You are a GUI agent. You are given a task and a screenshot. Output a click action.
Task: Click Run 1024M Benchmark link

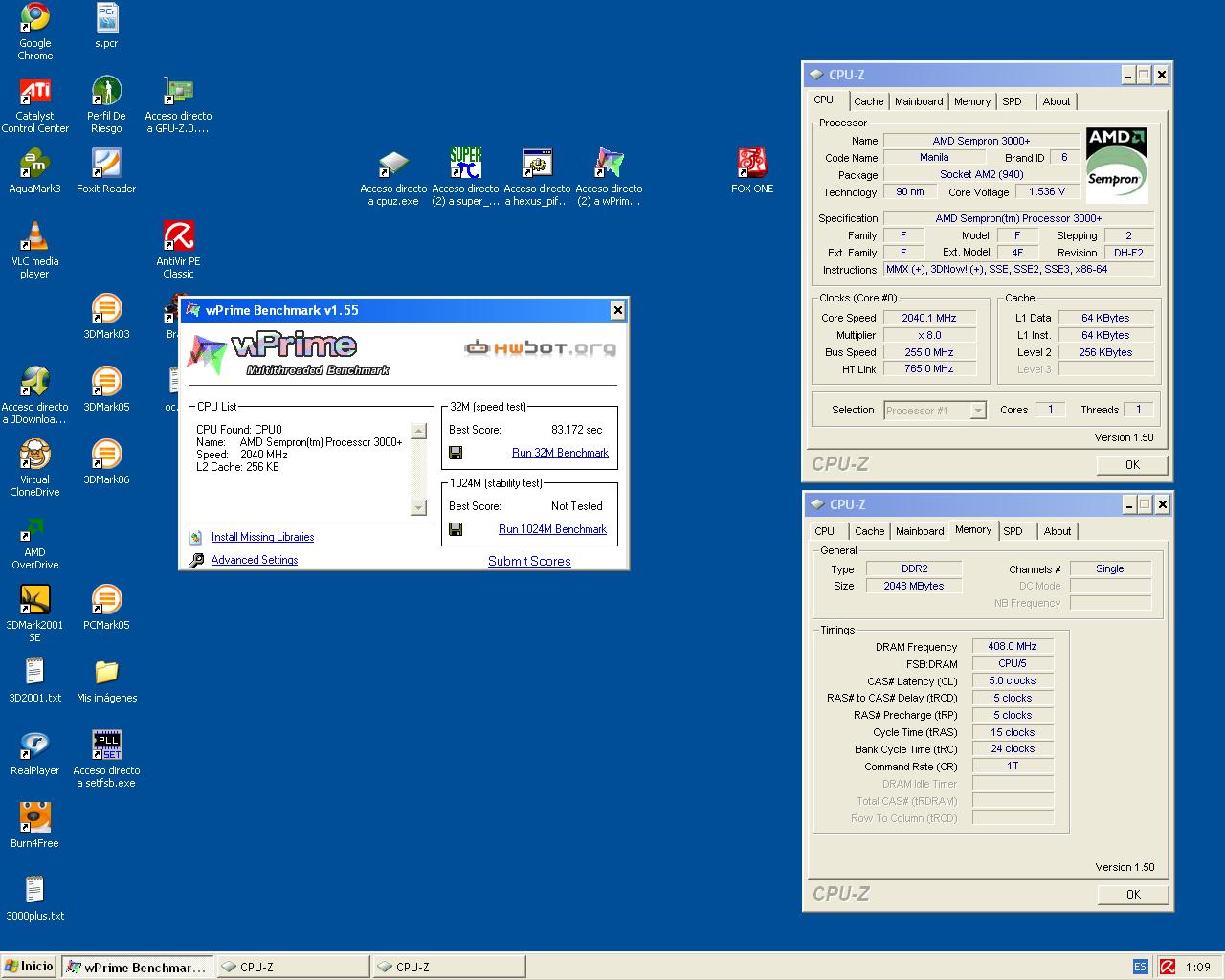(552, 529)
